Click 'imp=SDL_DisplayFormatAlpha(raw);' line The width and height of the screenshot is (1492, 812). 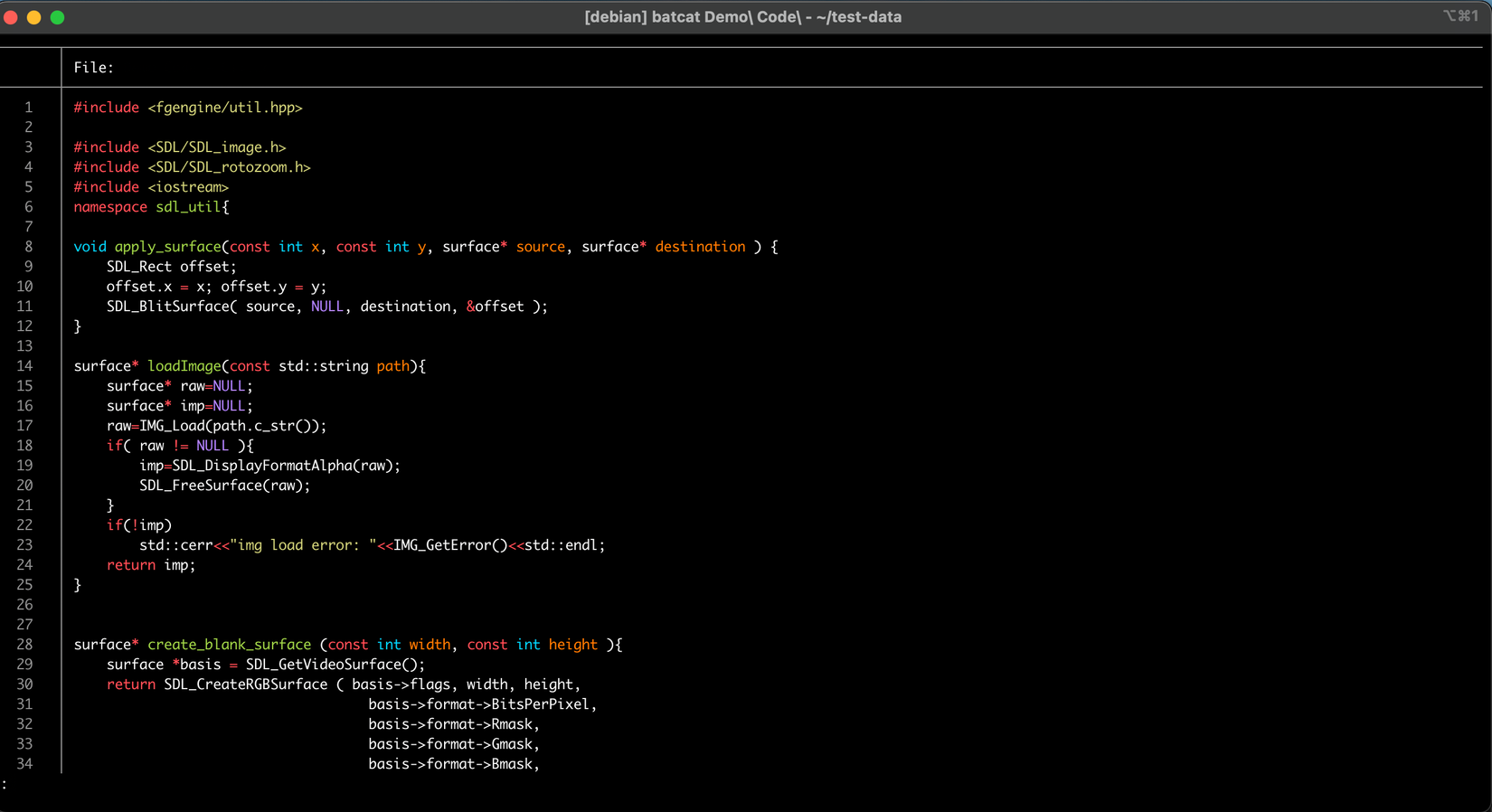pyautogui.click(x=269, y=466)
